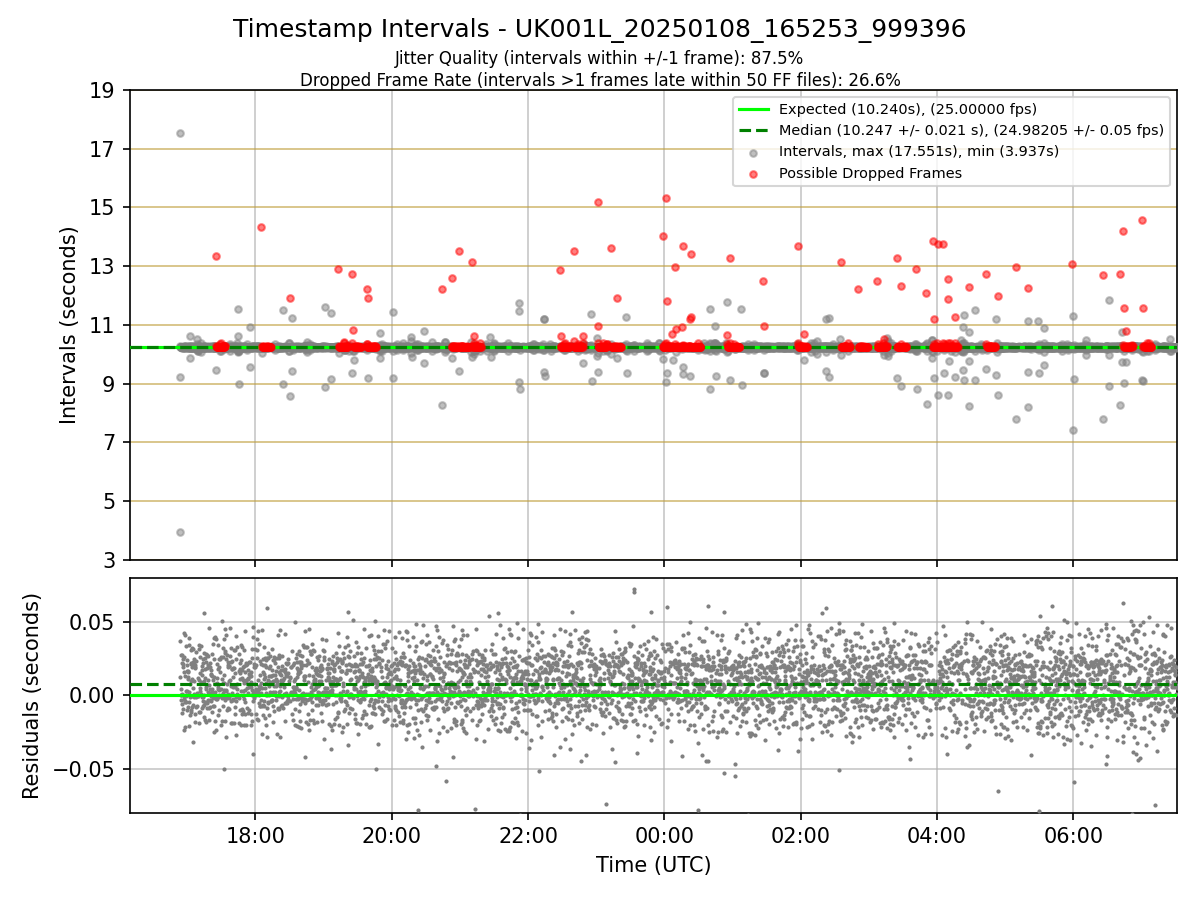Click the dashed green line sample in legend

(754, 130)
